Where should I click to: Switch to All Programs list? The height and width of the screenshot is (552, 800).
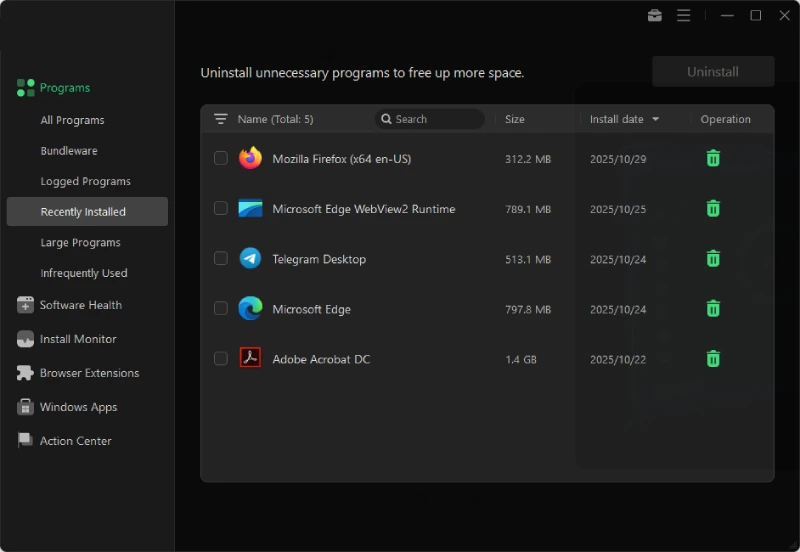tap(72, 120)
